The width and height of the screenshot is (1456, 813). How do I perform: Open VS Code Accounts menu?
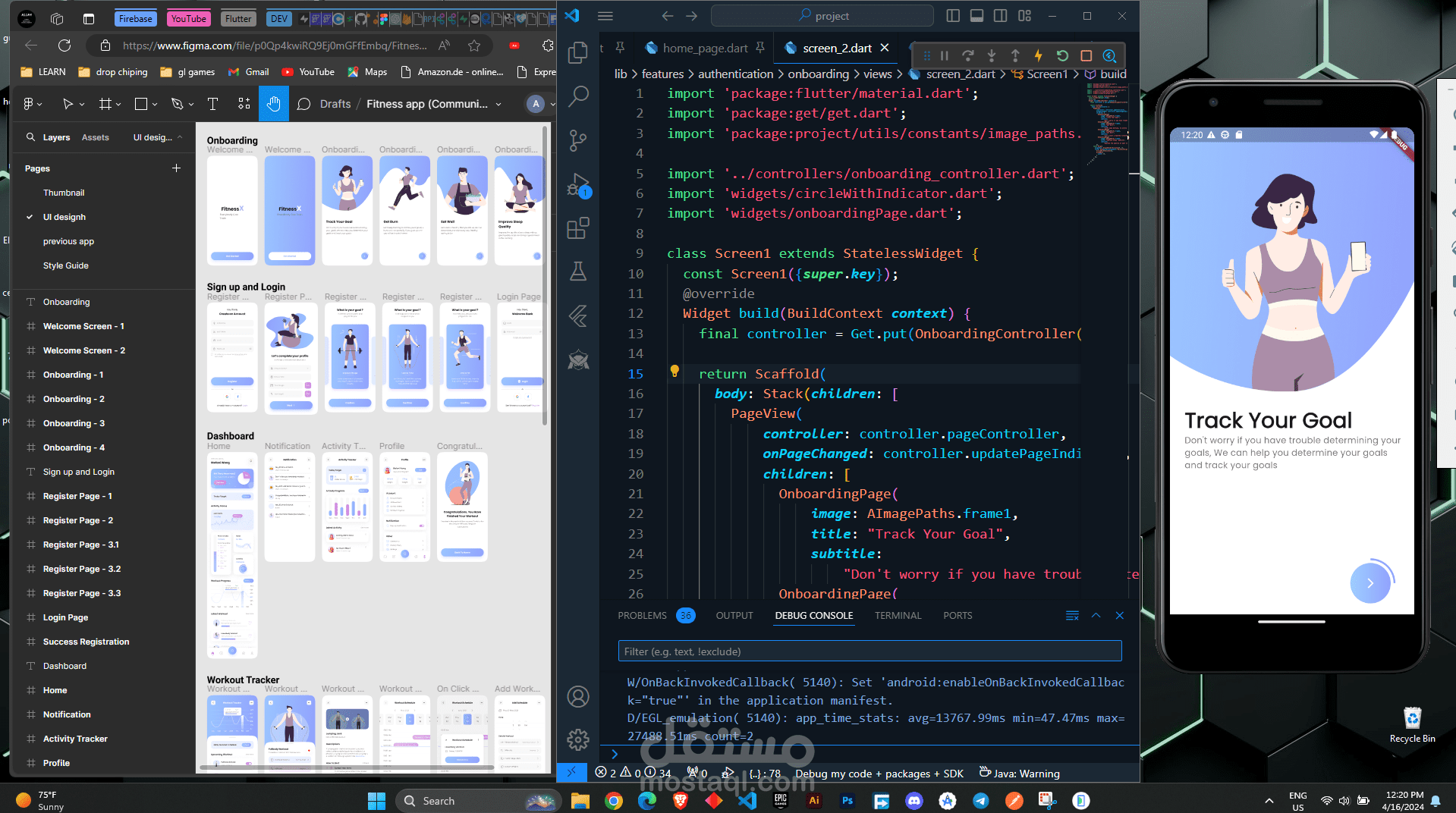tap(578, 696)
